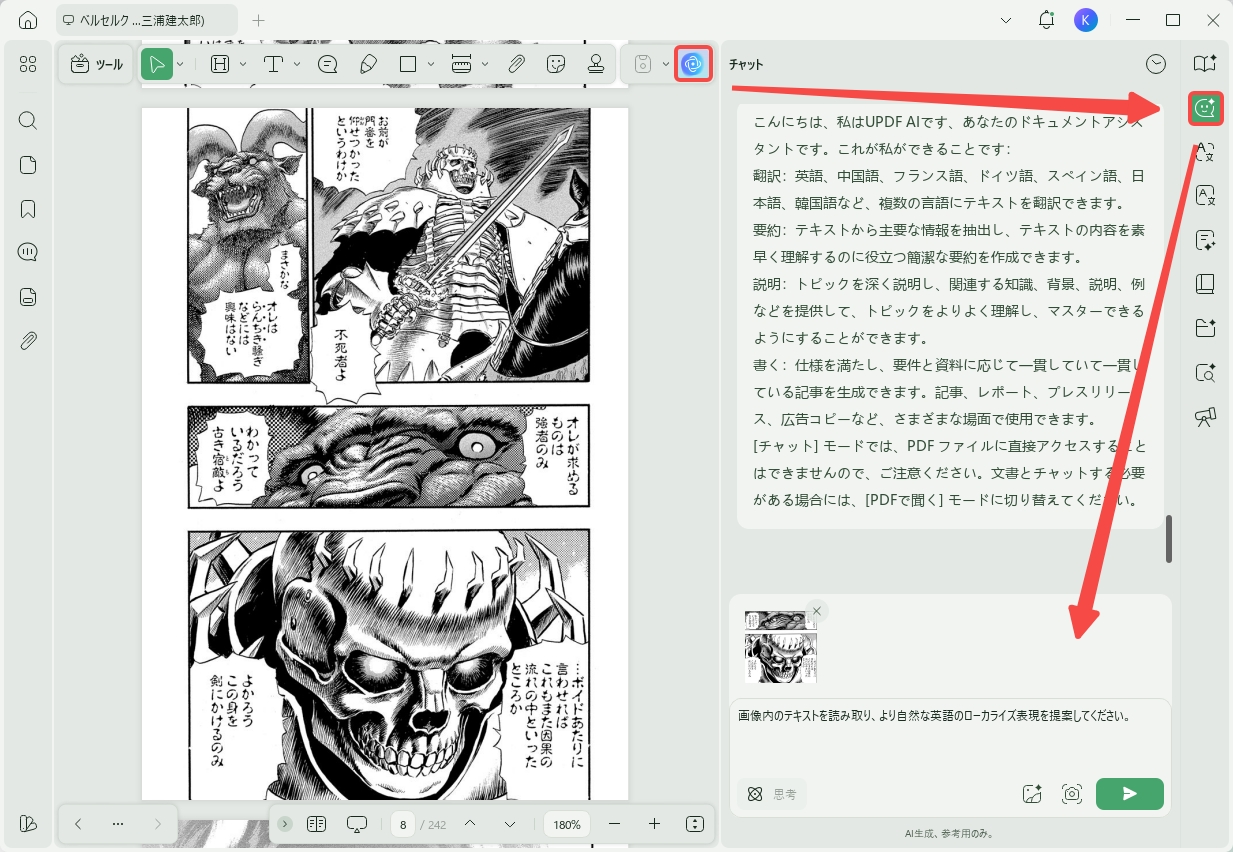Jump to next page with down chevron
Image resolution: width=1233 pixels, height=852 pixels.
pos(510,824)
